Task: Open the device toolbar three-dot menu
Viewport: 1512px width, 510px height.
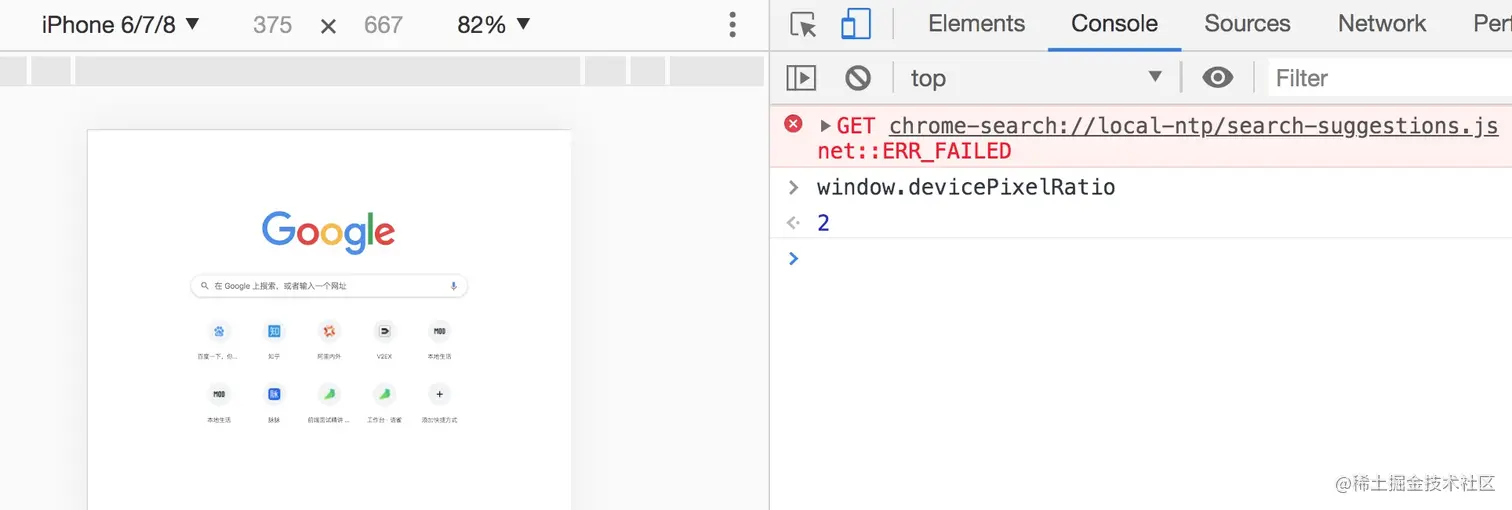Action: click(x=733, y=25)
